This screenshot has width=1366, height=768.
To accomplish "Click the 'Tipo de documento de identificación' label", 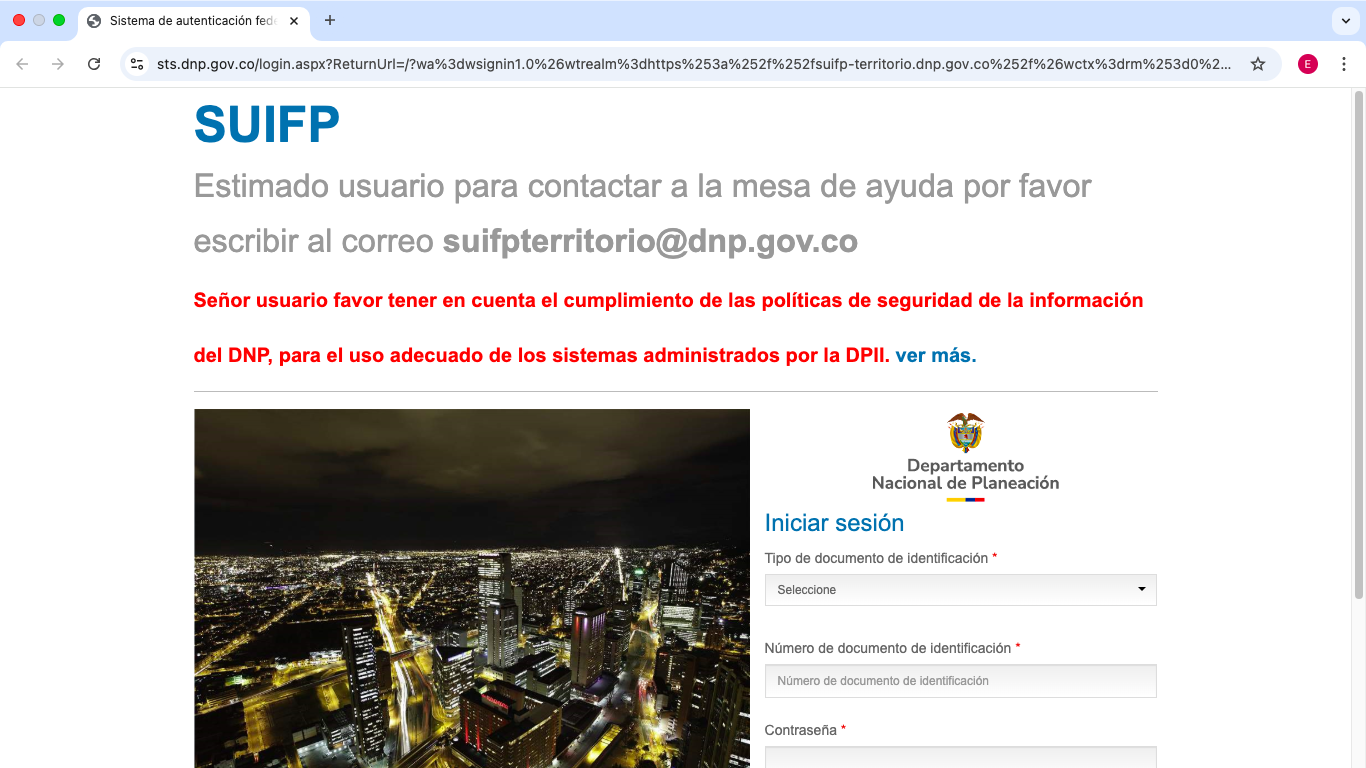I will coord(876,558).
